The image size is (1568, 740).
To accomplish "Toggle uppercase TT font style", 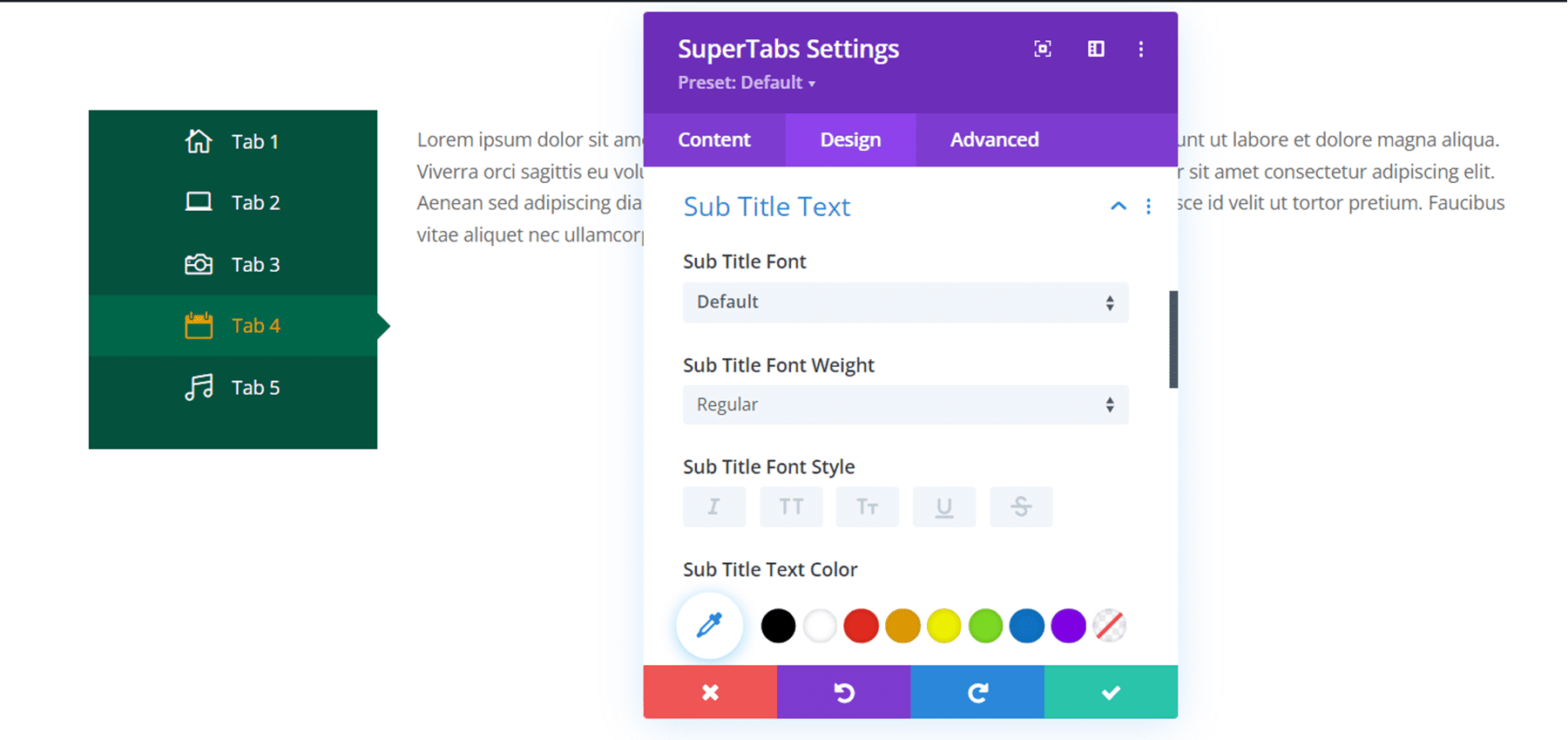I will click(x=791, y=506).
